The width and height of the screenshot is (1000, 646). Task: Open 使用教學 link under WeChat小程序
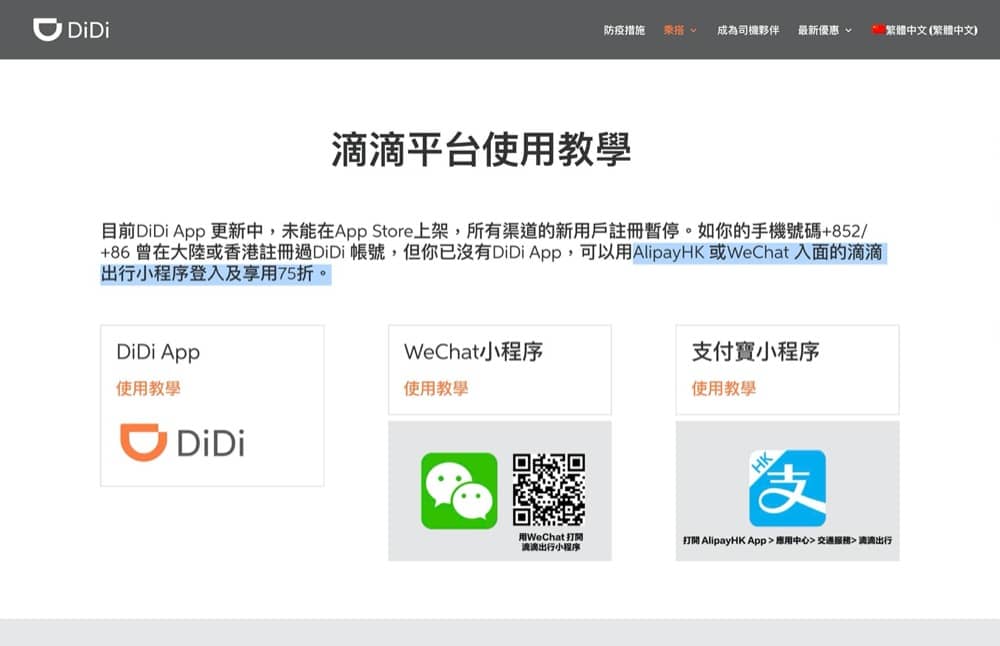(436, 388)
